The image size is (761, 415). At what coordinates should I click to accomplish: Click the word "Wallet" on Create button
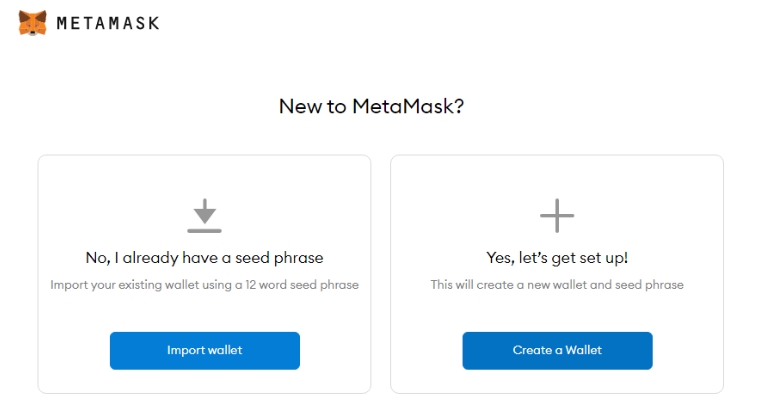(581, 350)
